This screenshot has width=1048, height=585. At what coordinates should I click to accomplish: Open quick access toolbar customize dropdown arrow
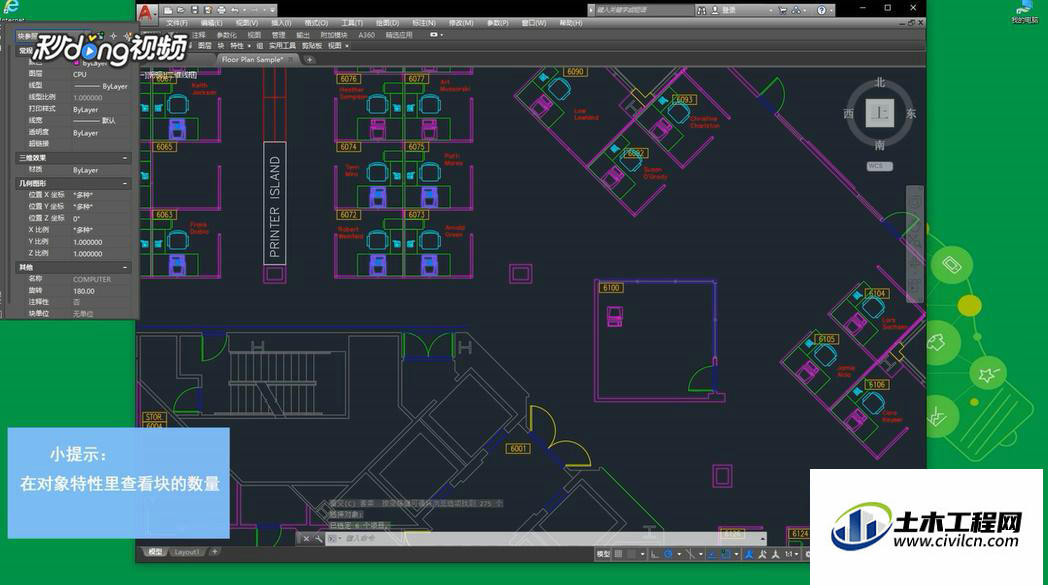tap(273, 10)
